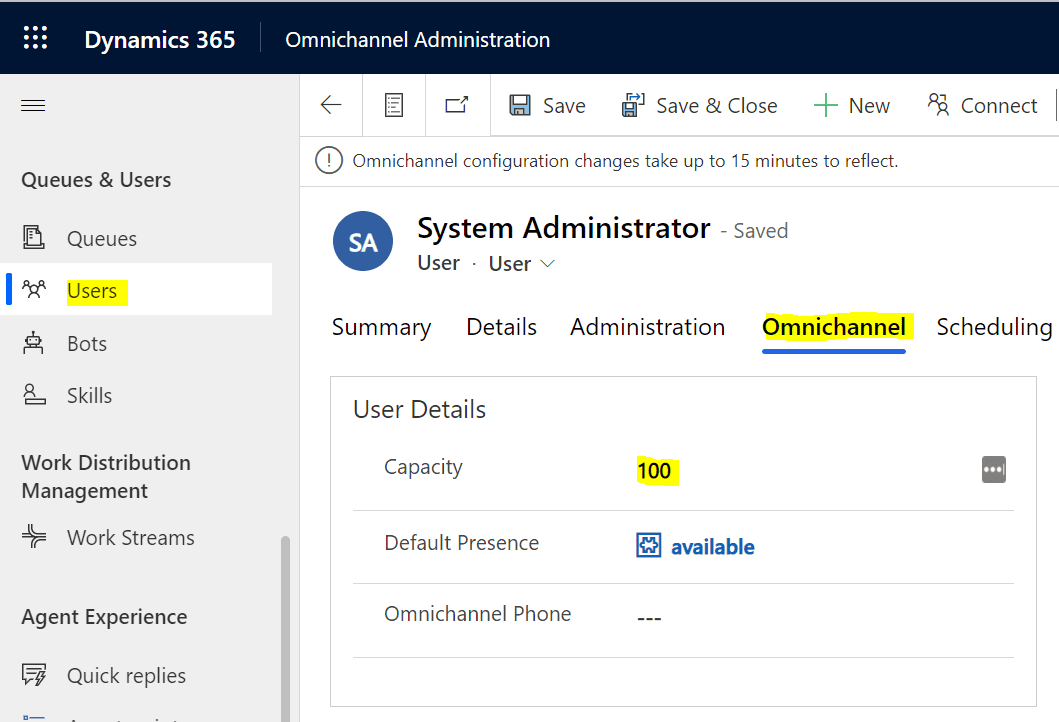Click the Skills sidebar icon
Viewport: 1059px width, 722px height.
click(34, 394)
